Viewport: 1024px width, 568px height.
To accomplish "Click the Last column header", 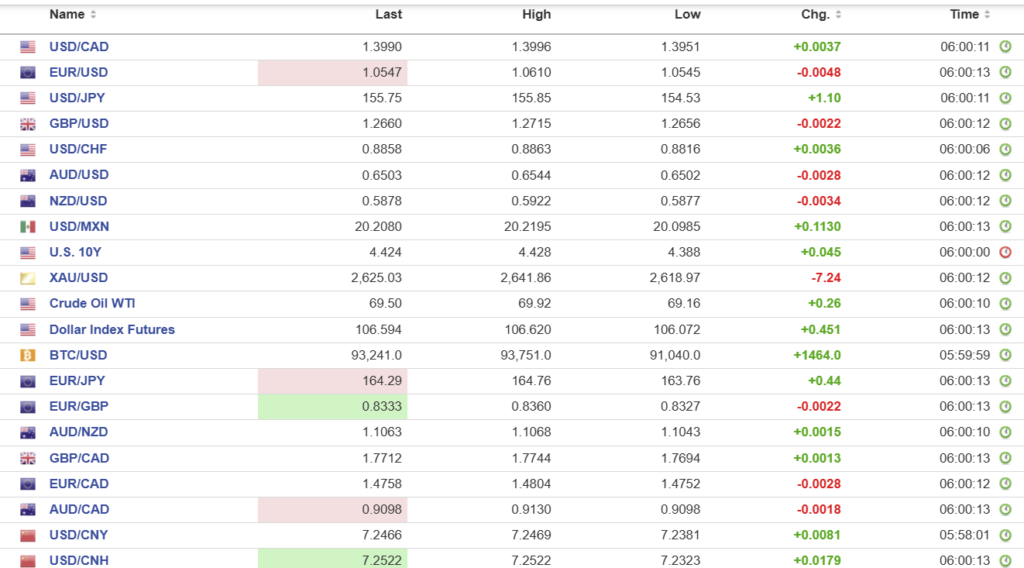I will click(388, 15).
